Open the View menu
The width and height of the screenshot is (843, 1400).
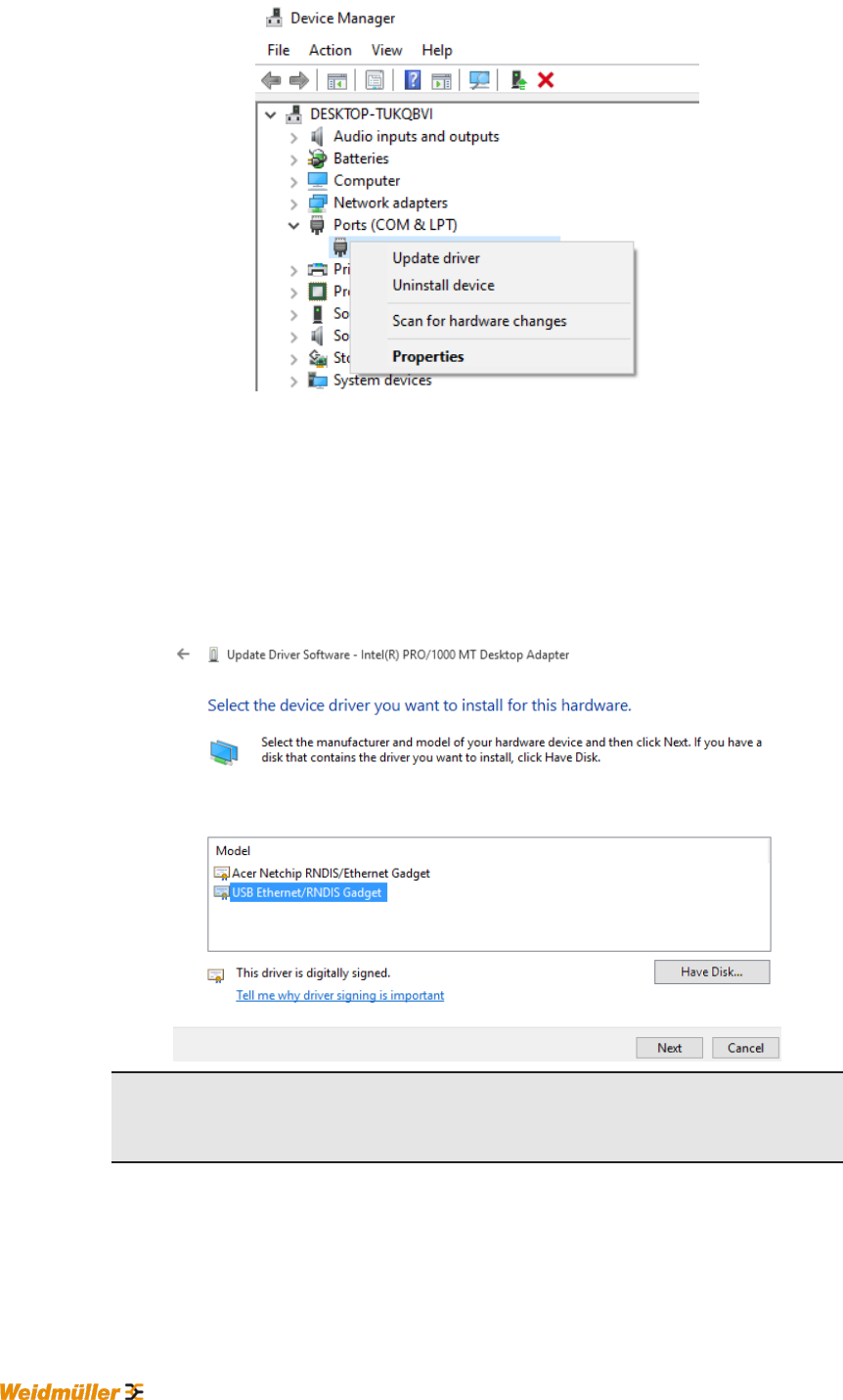(386, 50)
